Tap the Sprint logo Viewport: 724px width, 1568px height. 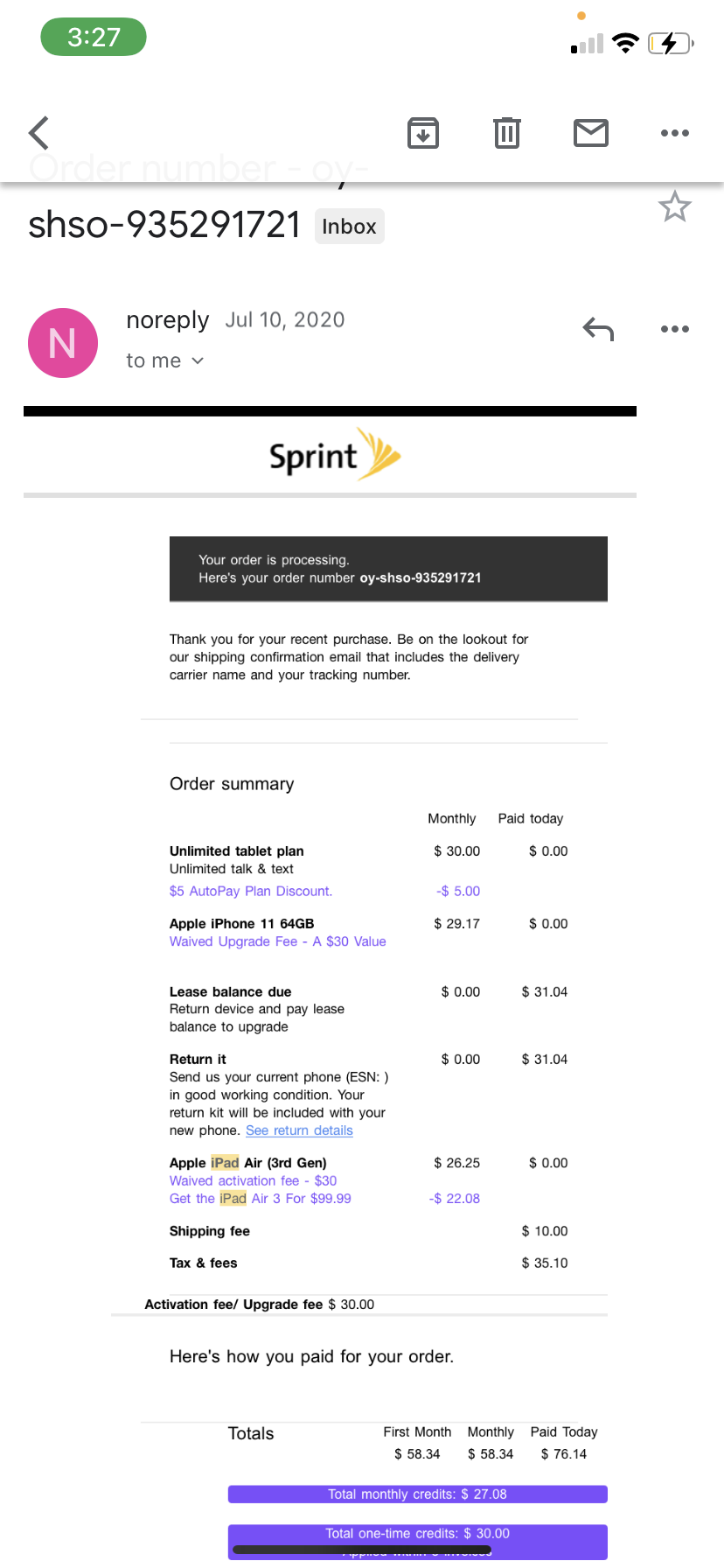point(334,455)
